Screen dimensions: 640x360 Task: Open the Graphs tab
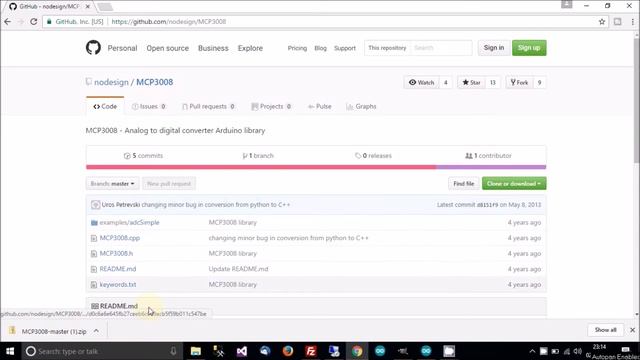361,107
